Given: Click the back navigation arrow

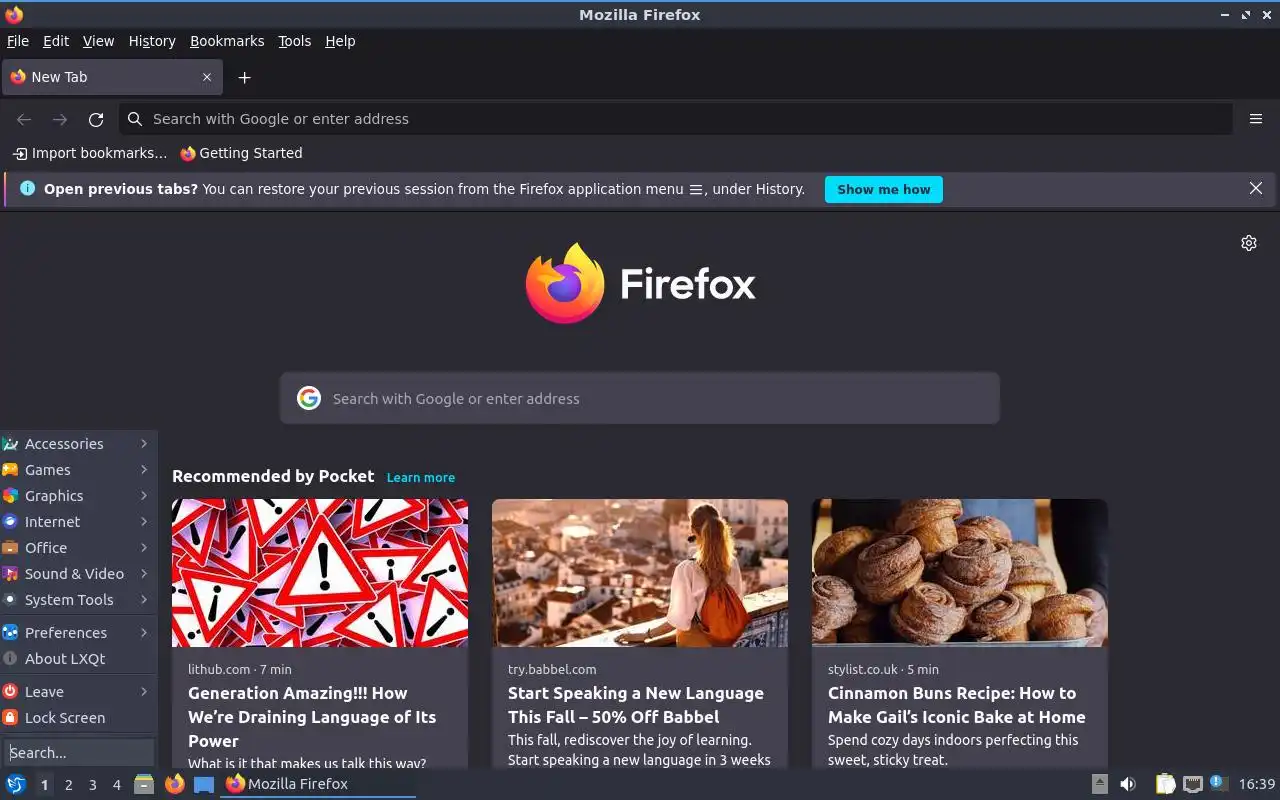Looking at the screenshot, I should point(24,119).
